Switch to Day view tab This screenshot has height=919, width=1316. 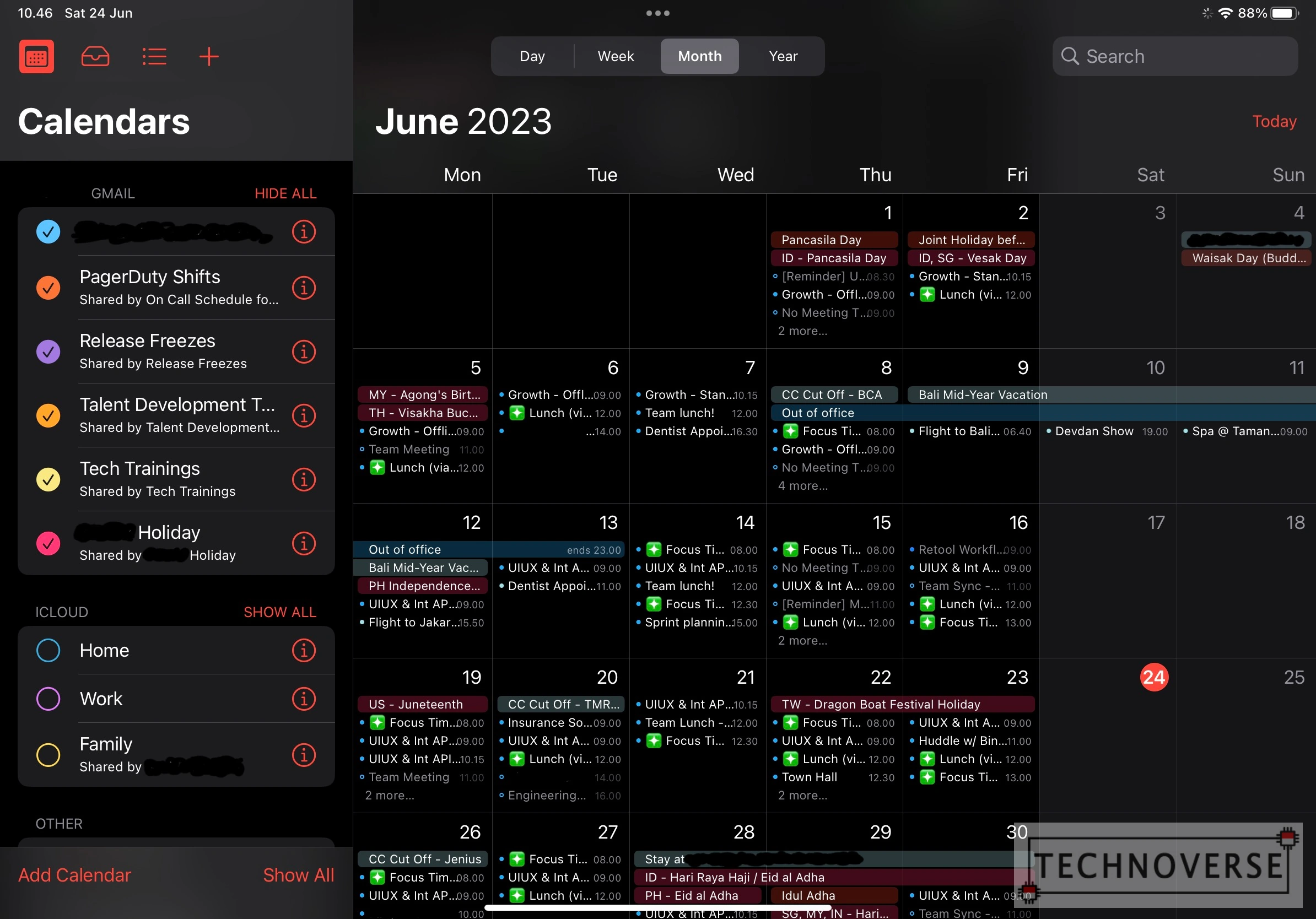tap(531, 56)
